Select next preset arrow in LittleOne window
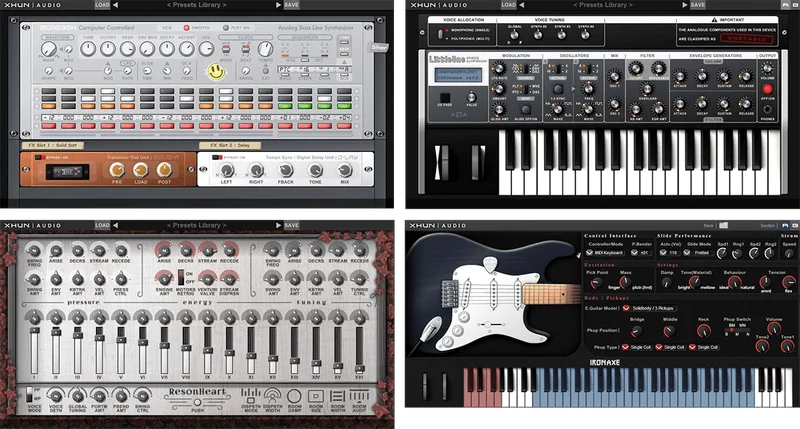This screenshot has width=800, height=429. coord(685,5)
